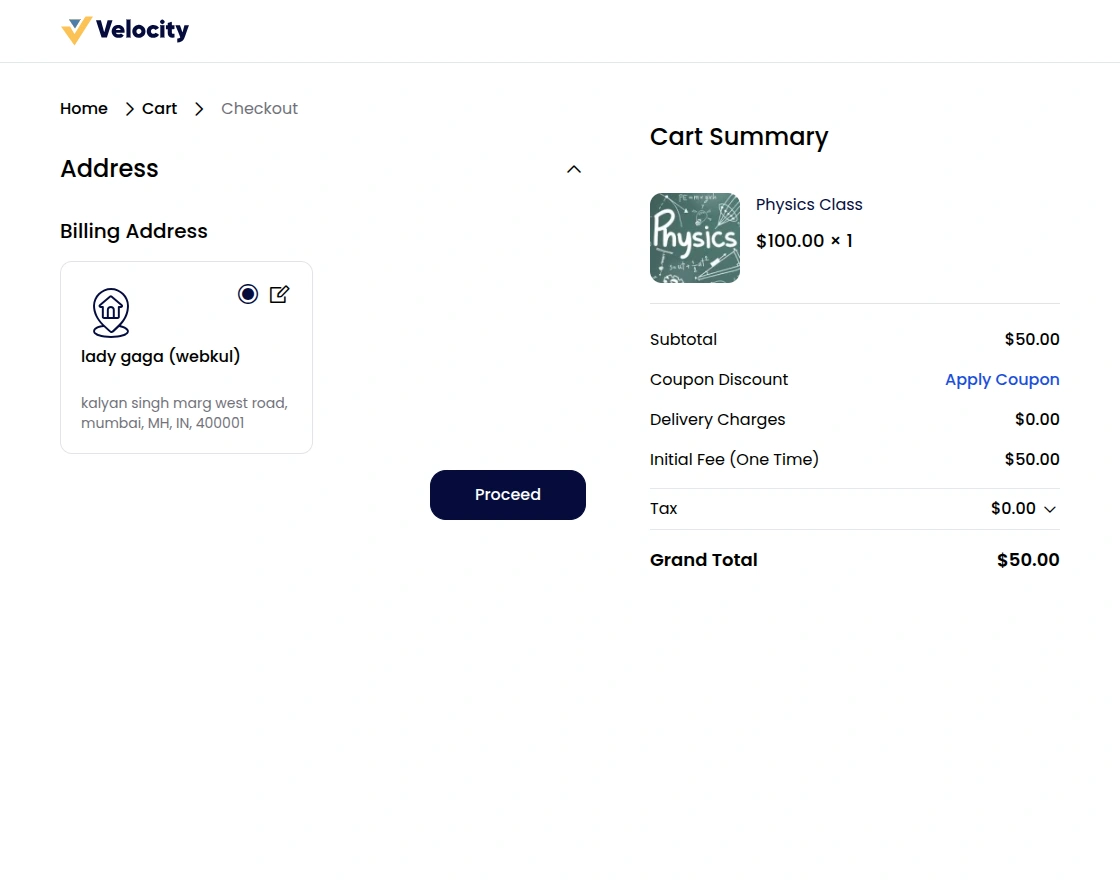Screen dimensions: 1120x880
Task: Click the Tax $0.00 amount
Action: click(1013, 509)
